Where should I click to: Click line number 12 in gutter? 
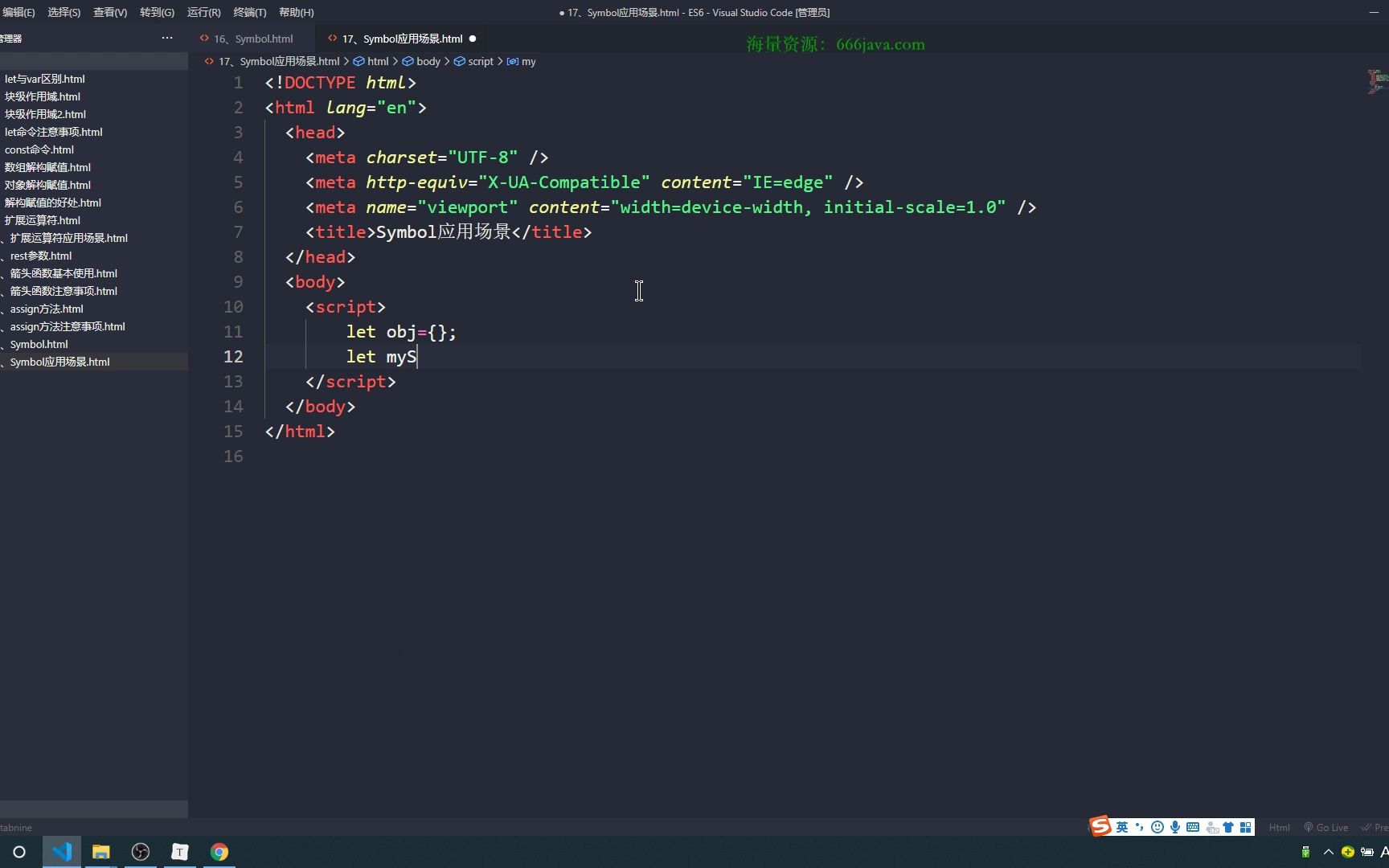coord(233,357)
